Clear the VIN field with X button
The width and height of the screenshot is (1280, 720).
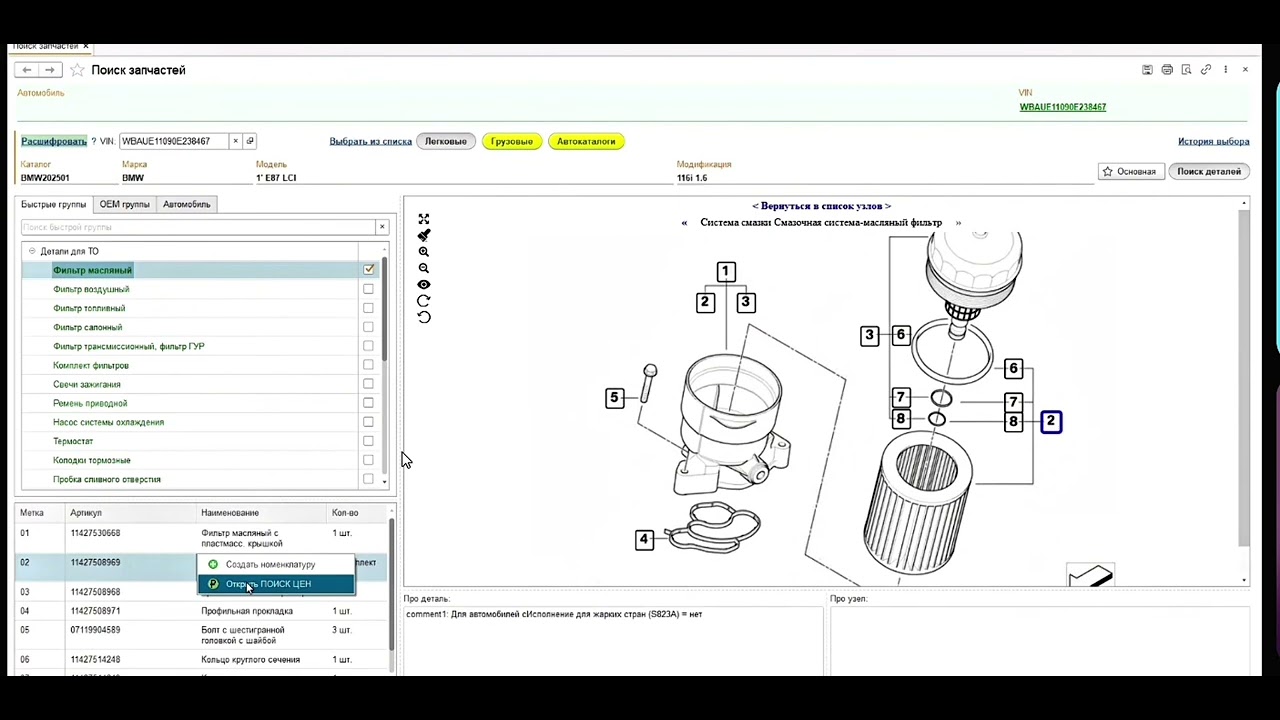236,141
